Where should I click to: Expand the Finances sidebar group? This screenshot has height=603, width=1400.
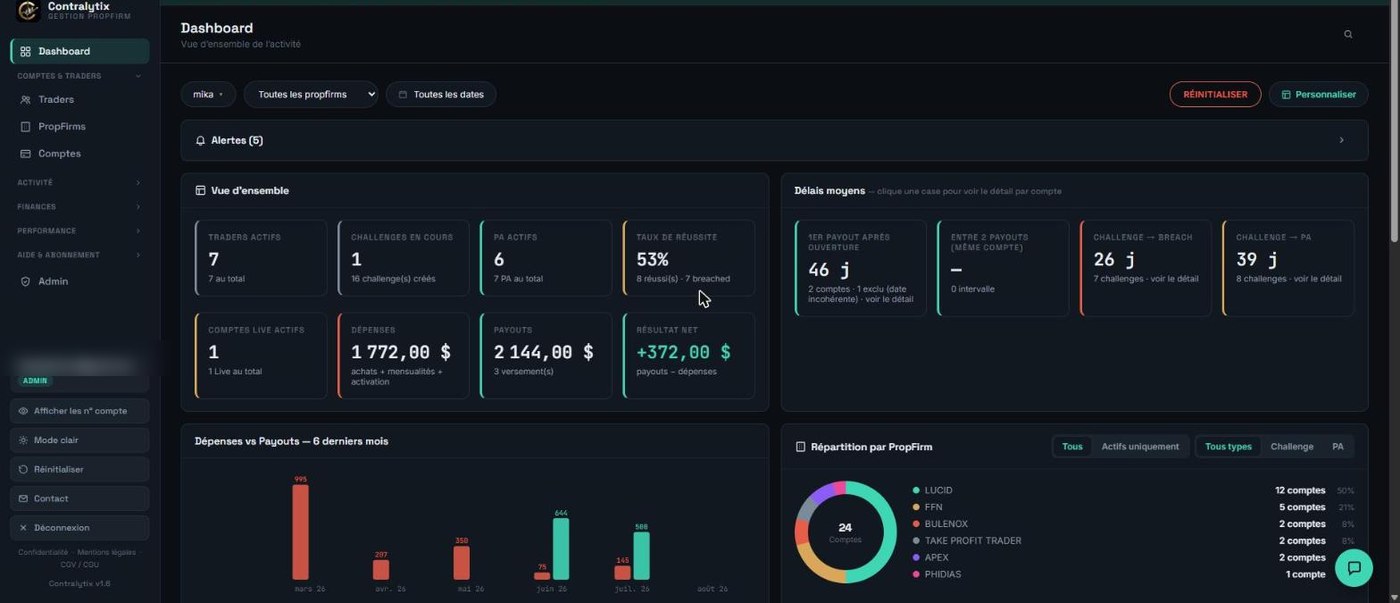pyautogui.click(x=80, y=207)
